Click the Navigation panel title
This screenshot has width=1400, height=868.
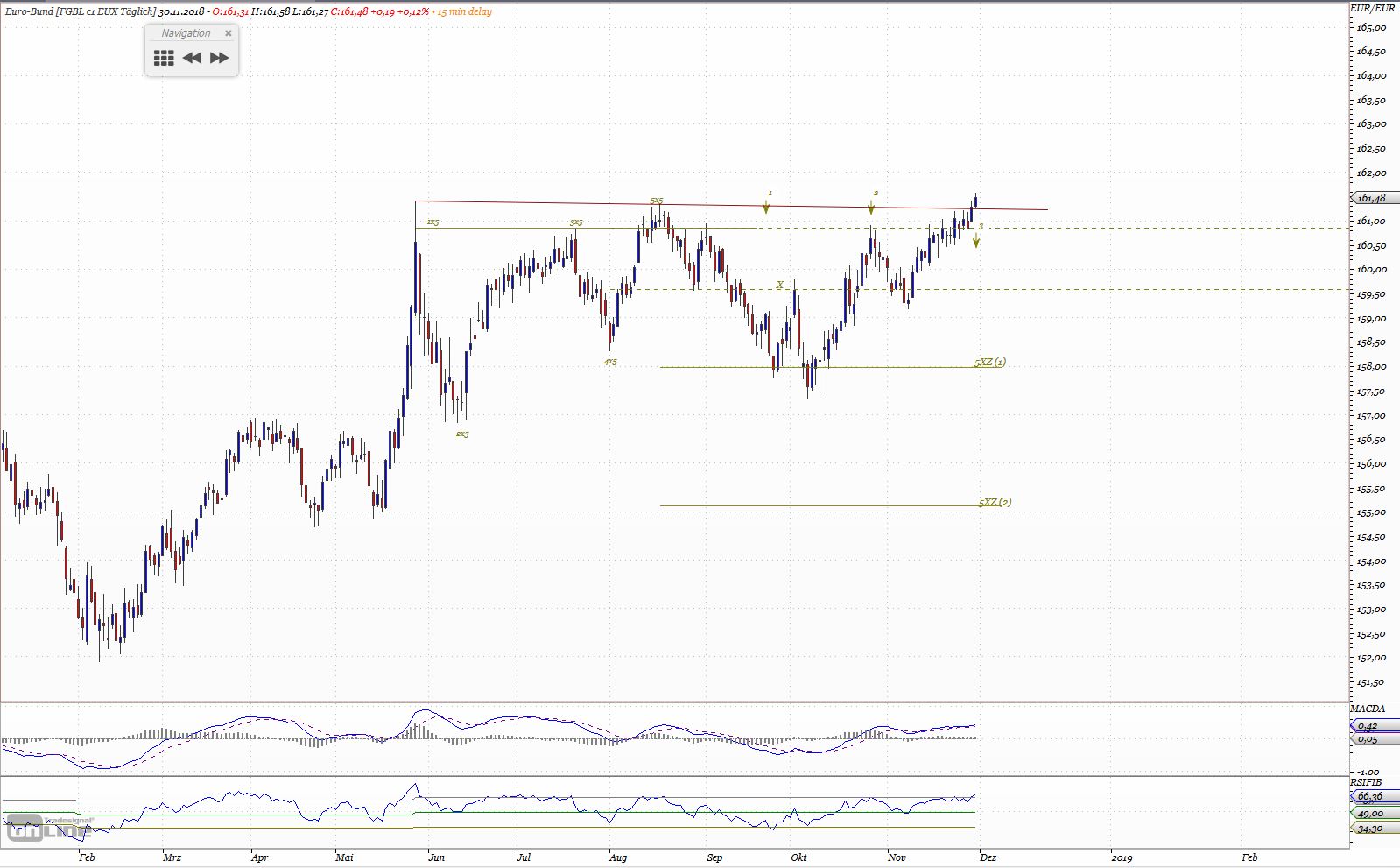(186, 33)
